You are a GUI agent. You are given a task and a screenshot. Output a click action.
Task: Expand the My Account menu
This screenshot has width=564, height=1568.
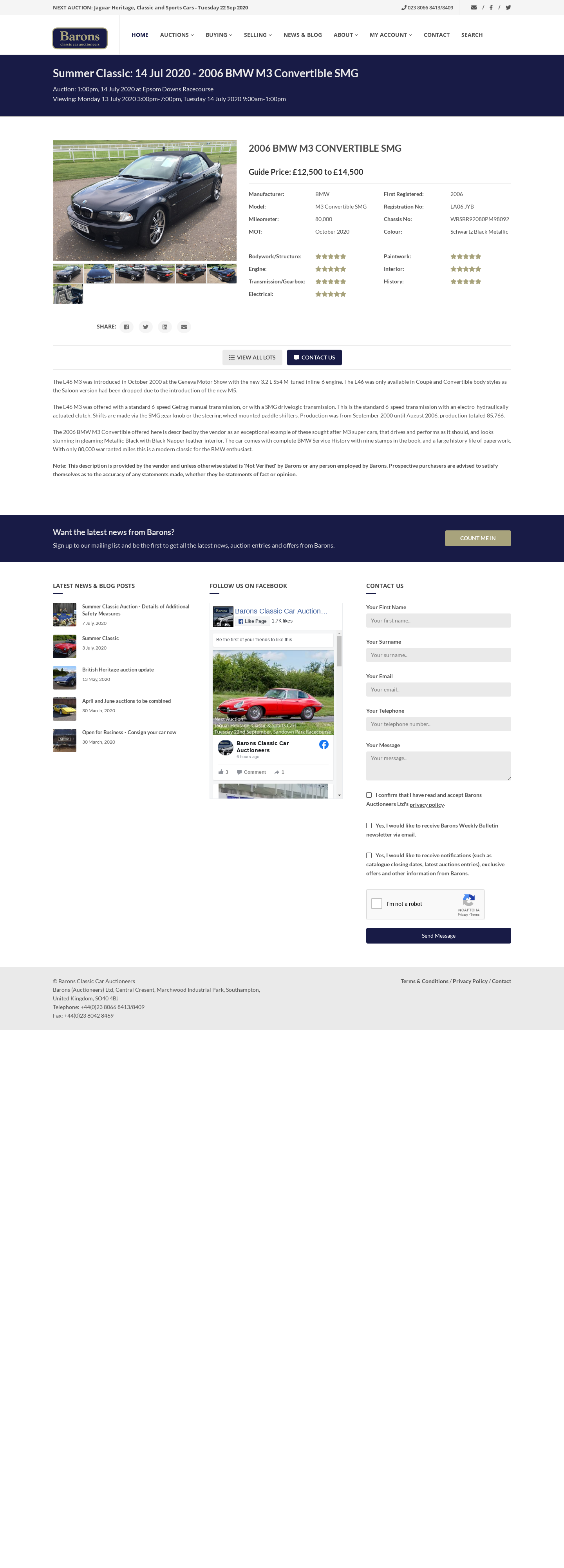pyautogui.click(x=390, y=35)
